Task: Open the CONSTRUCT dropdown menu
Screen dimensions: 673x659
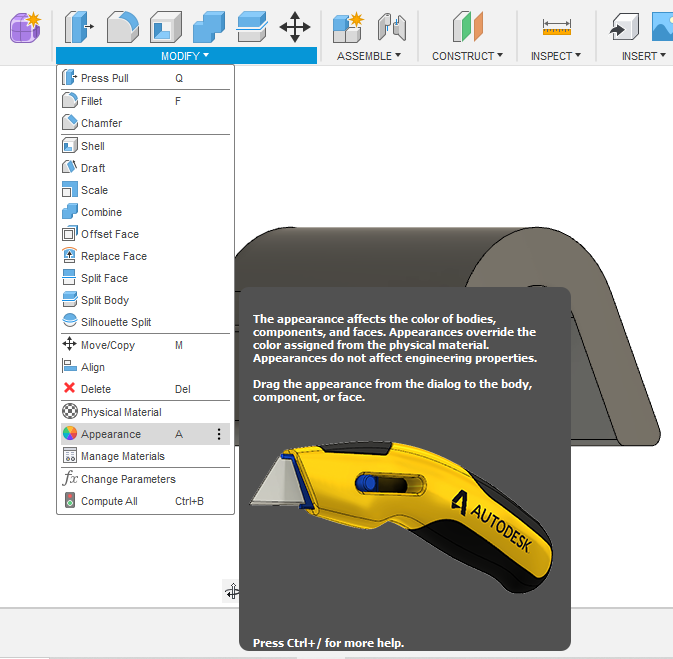Action: coord(467,56)
